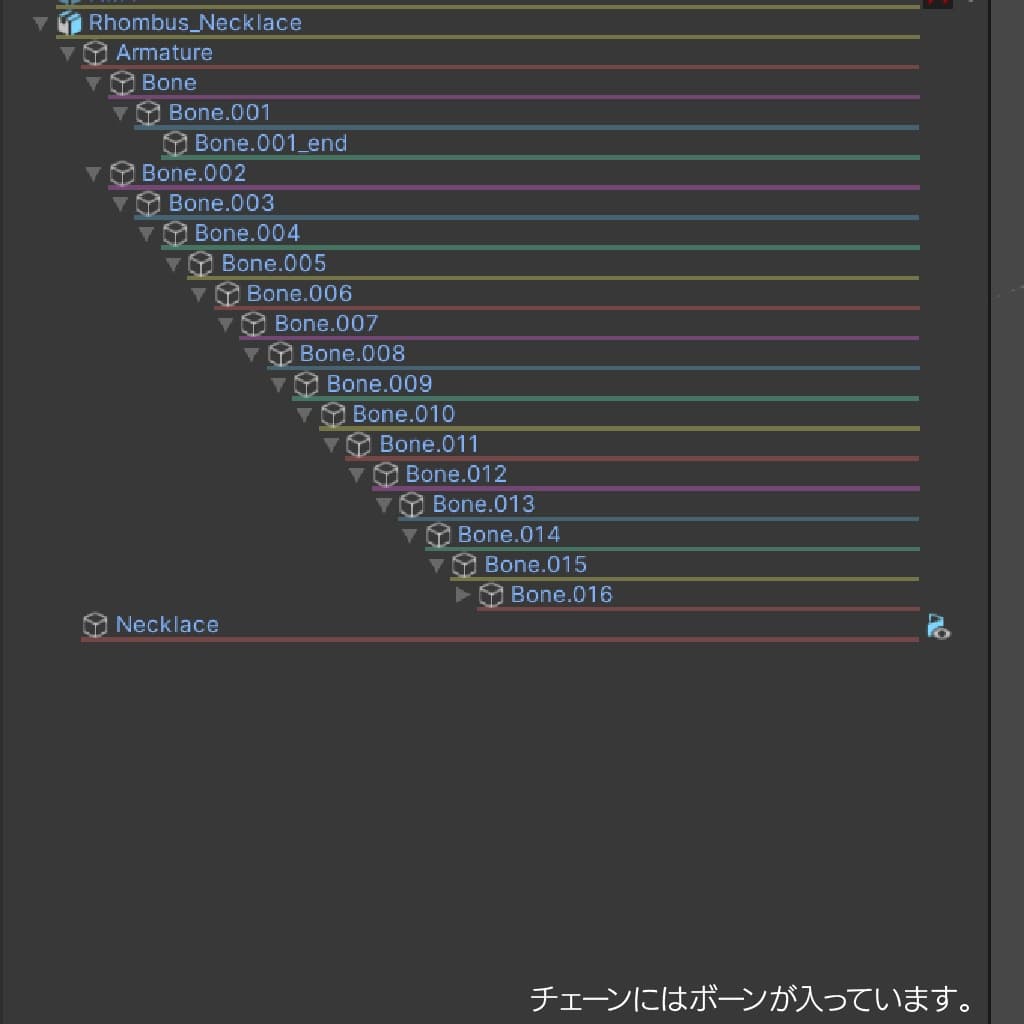1024x1024 pixels.
Task: Click the Armature cube icon
Action: [95, 52]
